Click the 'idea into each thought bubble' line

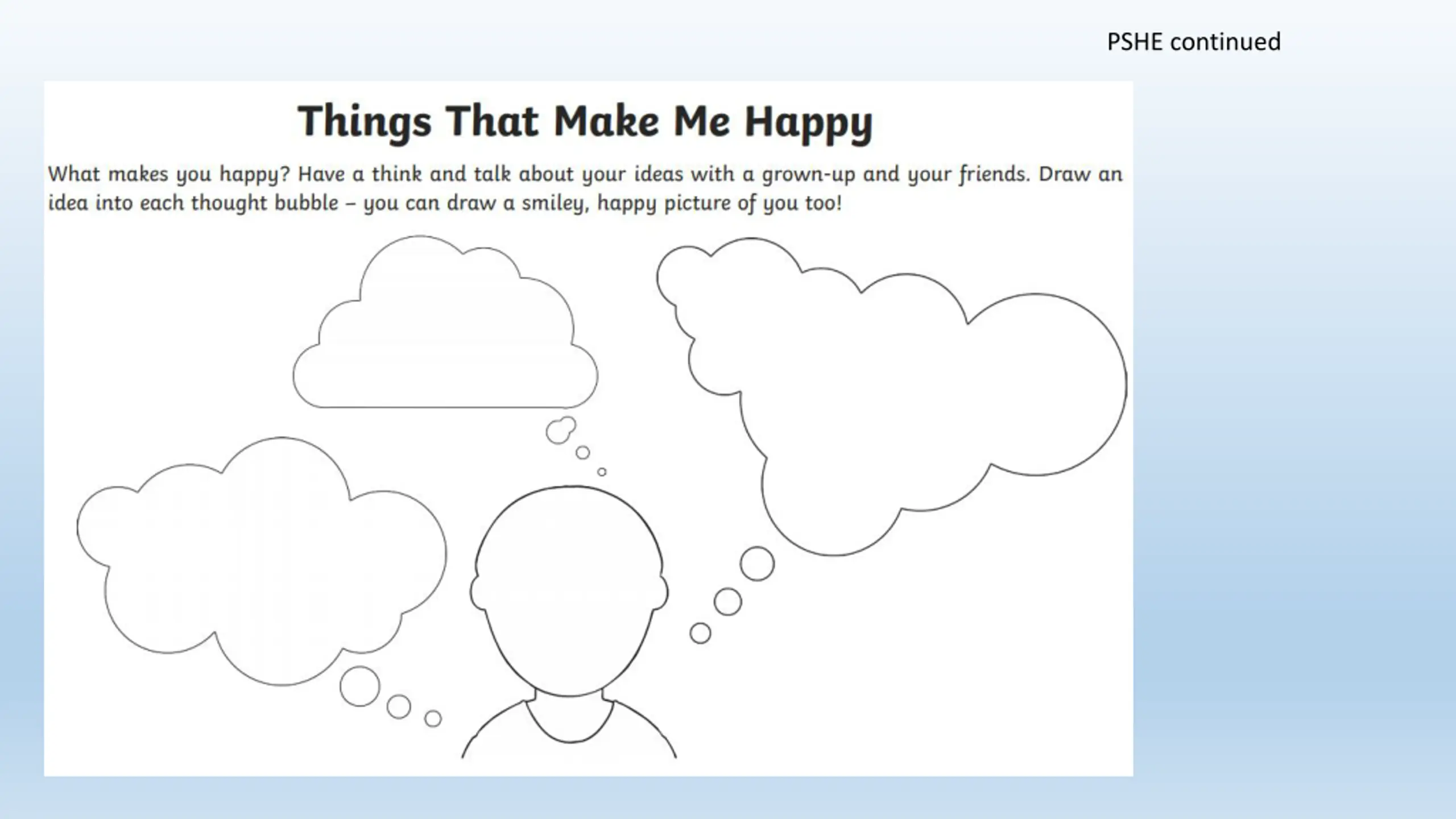(x=445, y=203)
